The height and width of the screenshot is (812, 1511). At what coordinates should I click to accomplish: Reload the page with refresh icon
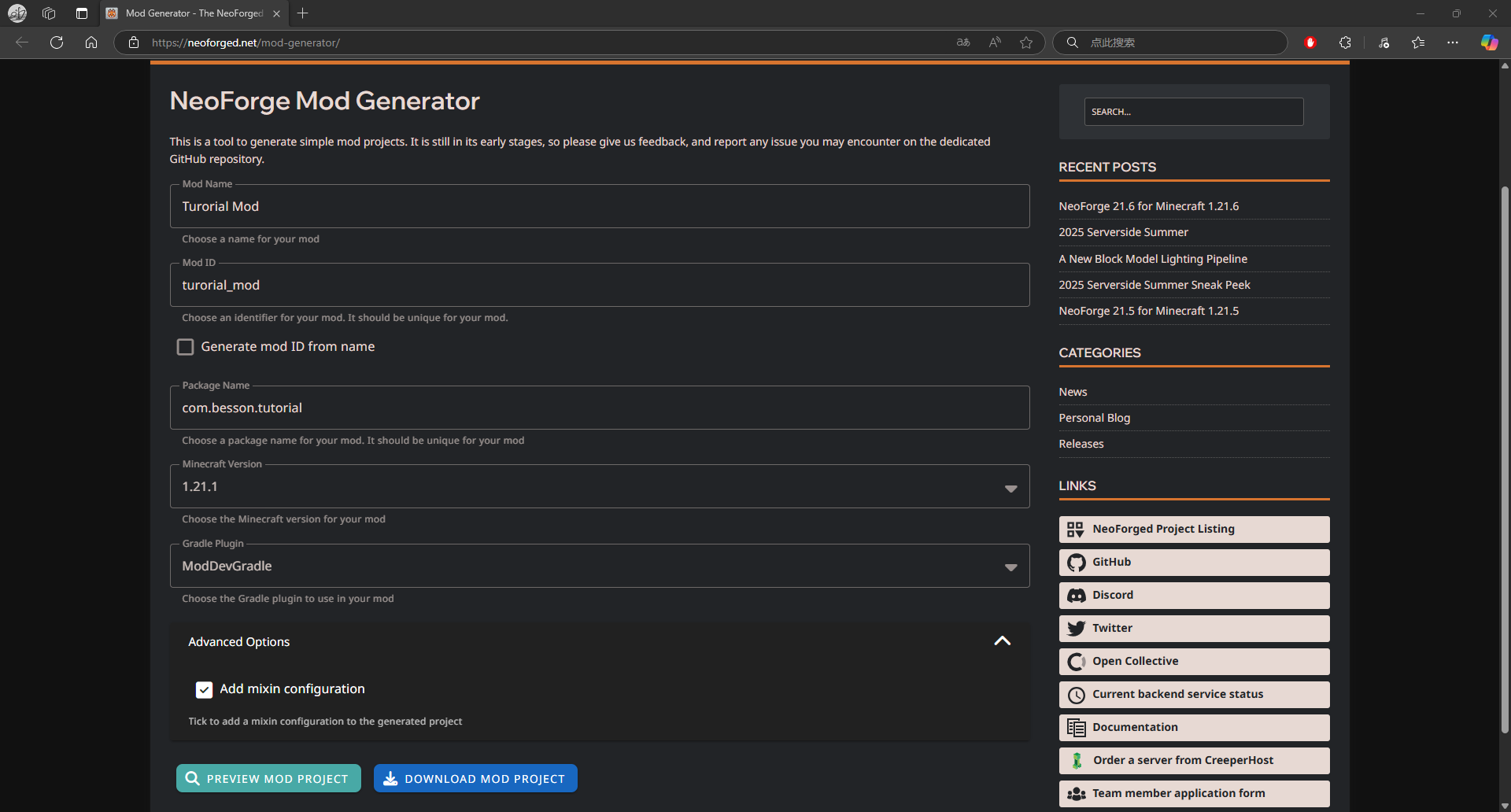pyautogui.click(x=57, y=42)
